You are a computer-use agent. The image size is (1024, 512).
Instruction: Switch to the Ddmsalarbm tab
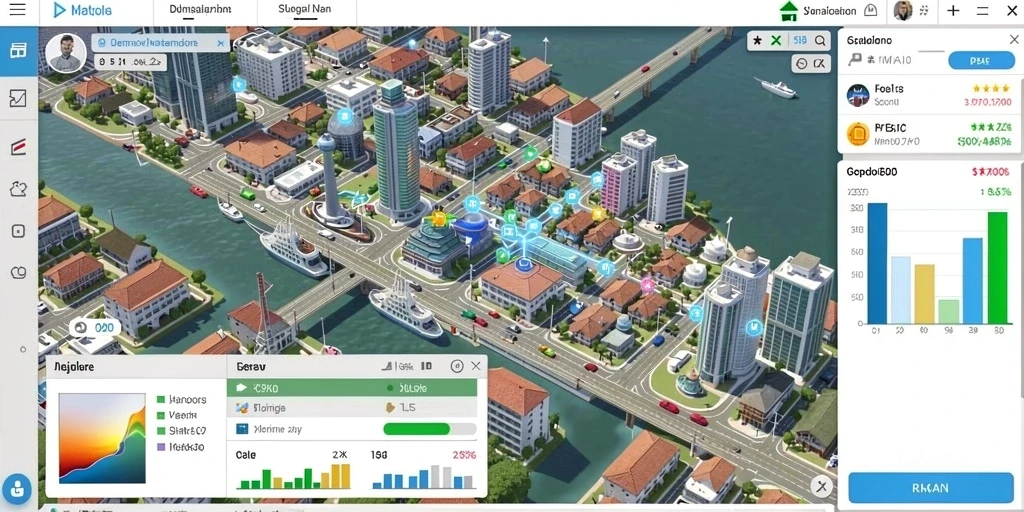200,10
